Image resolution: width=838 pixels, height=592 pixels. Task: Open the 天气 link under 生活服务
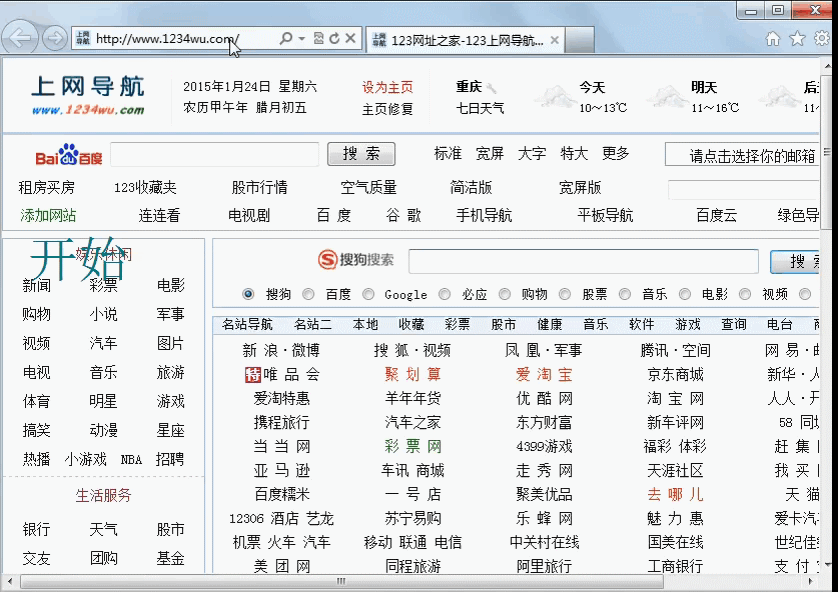[103, 529]
